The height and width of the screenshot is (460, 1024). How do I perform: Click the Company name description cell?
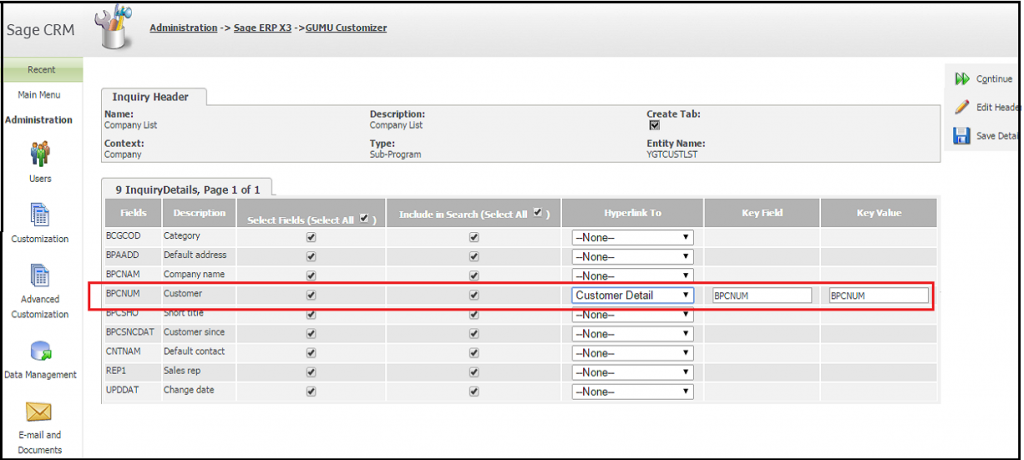(199, 274)
